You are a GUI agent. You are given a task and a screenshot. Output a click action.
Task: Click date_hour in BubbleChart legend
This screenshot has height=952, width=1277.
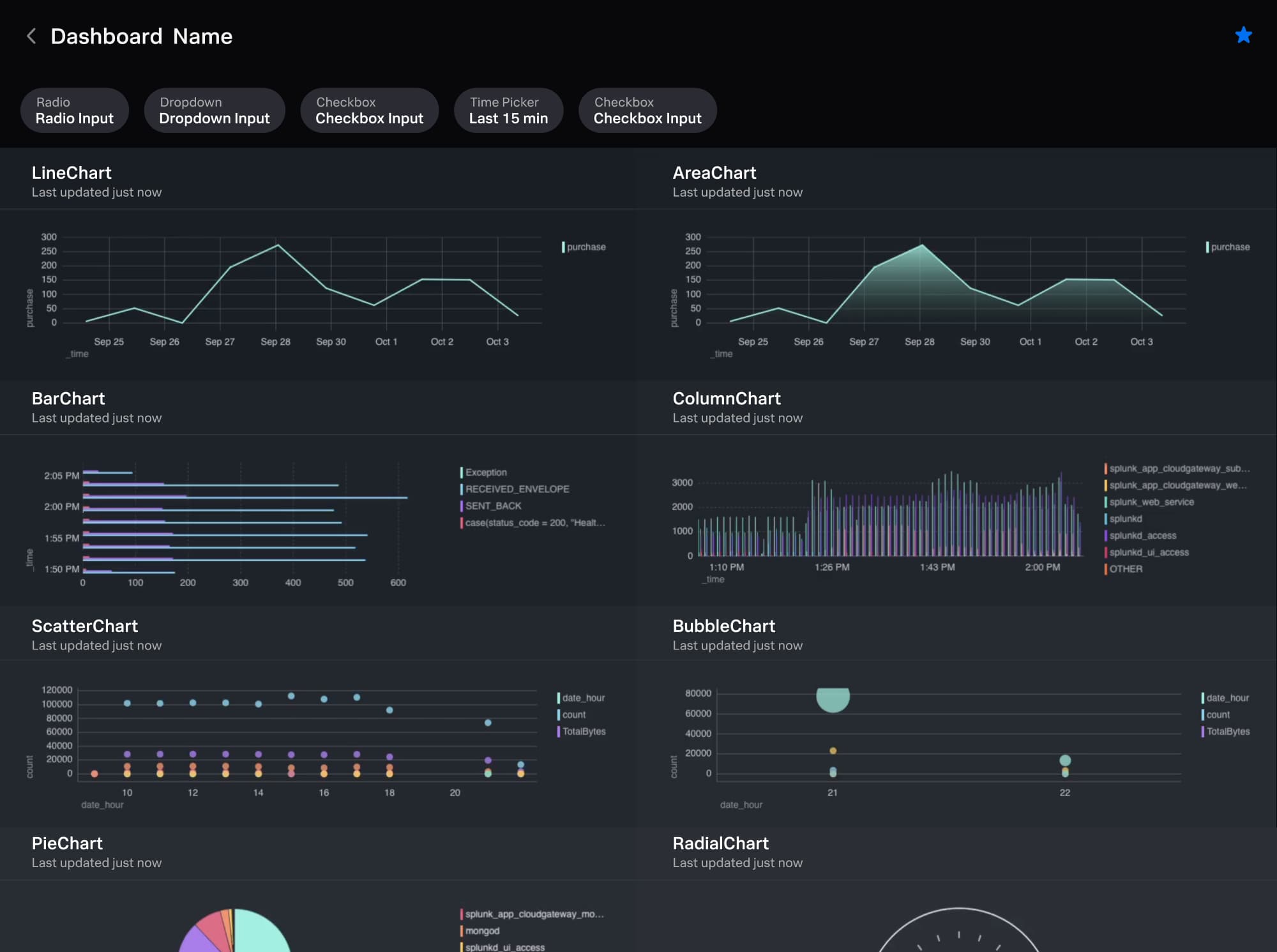click(x=1227, y=697)
